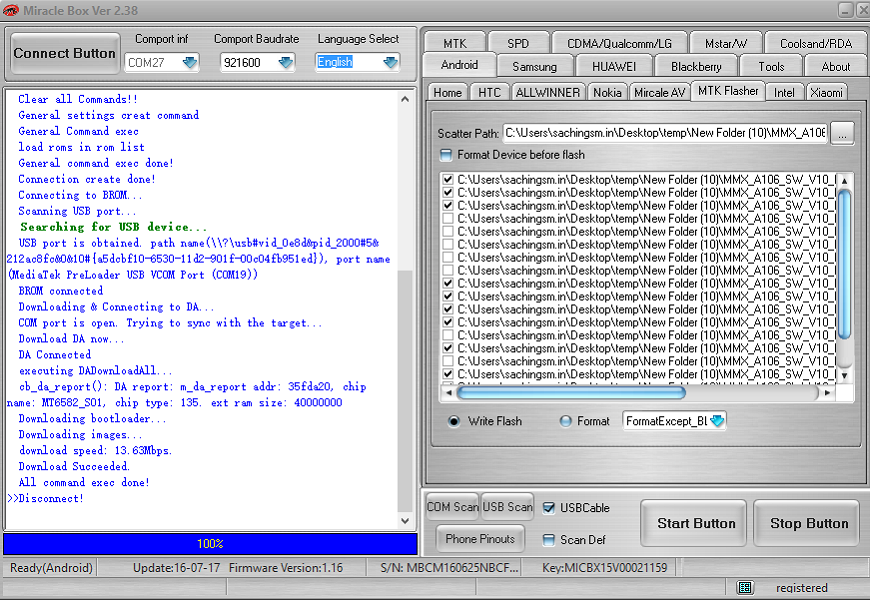Toggle the USBCable checkbox
870x600 pixels.
tap(548, 508)
